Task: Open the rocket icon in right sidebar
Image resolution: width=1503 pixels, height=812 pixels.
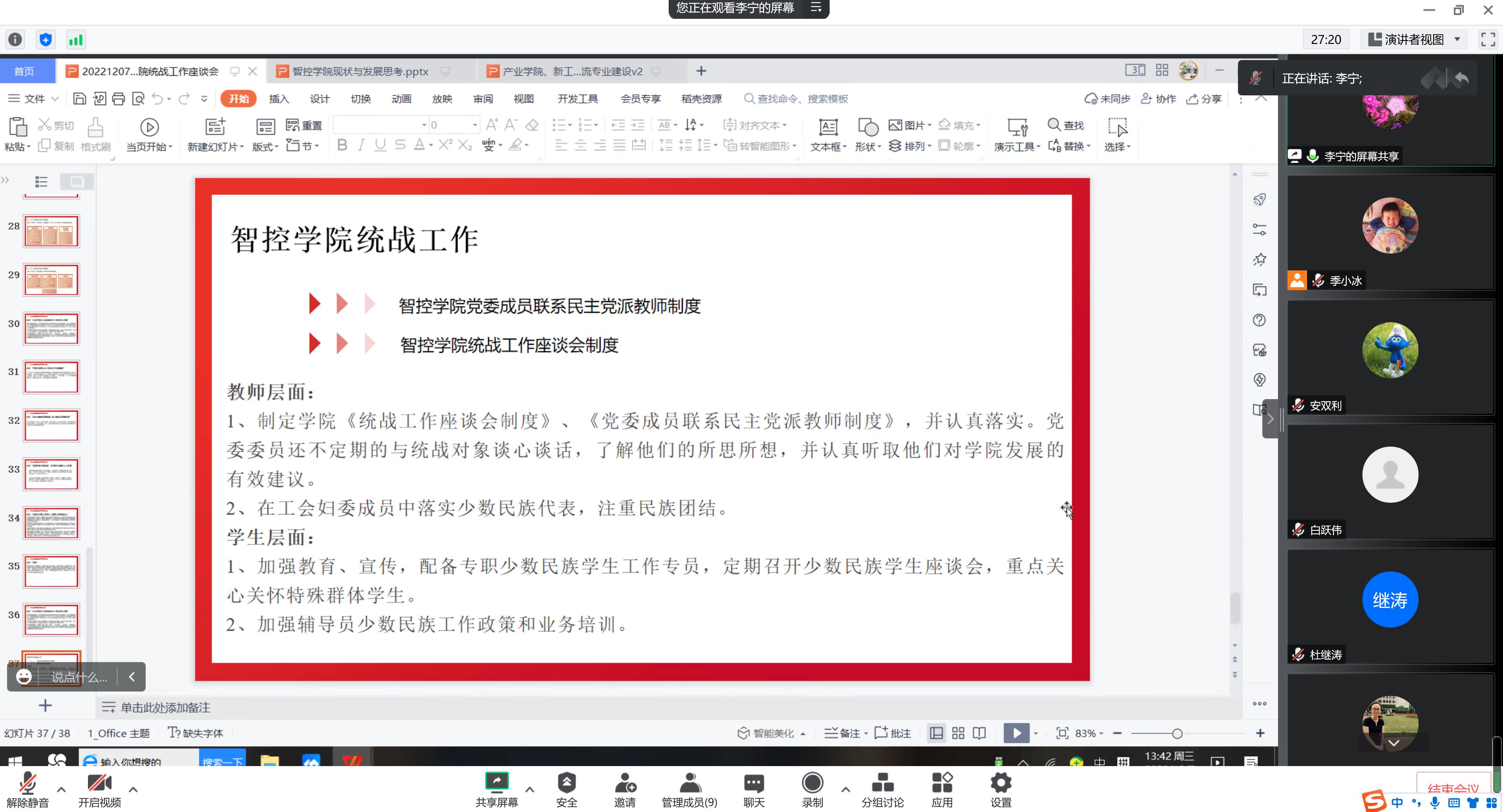Action: point(1260,200)
